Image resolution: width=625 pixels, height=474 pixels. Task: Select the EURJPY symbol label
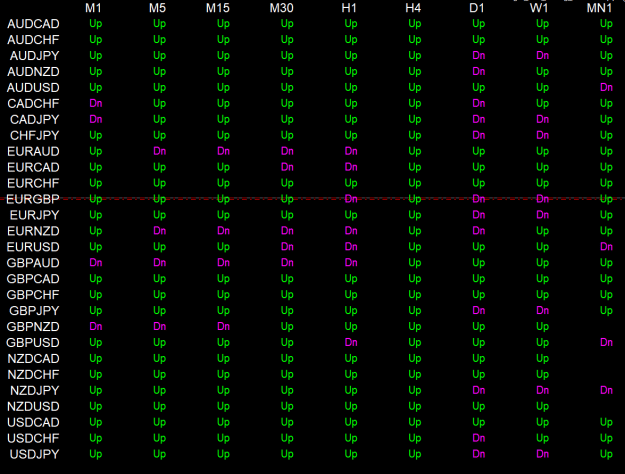pyautogui.click(x=34, y=215)
